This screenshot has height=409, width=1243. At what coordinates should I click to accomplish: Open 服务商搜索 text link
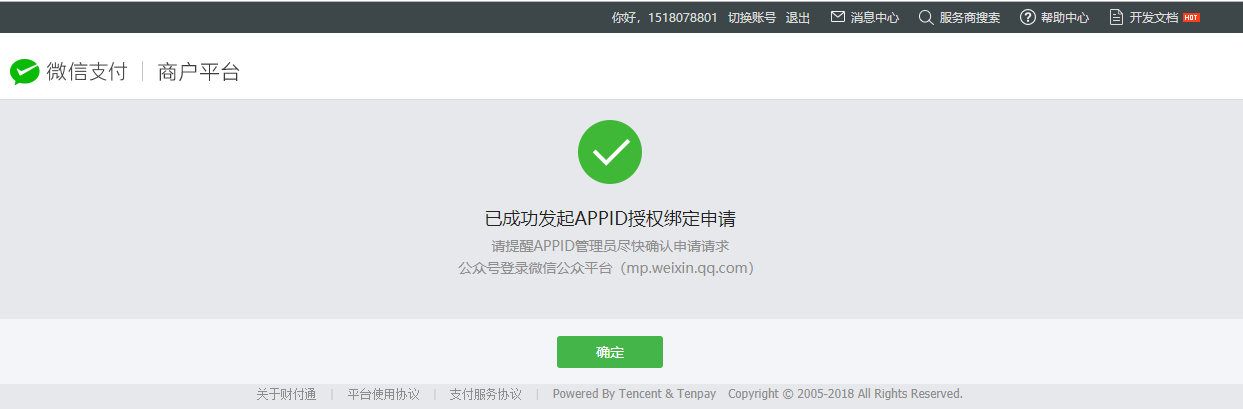tap(970, 18)
